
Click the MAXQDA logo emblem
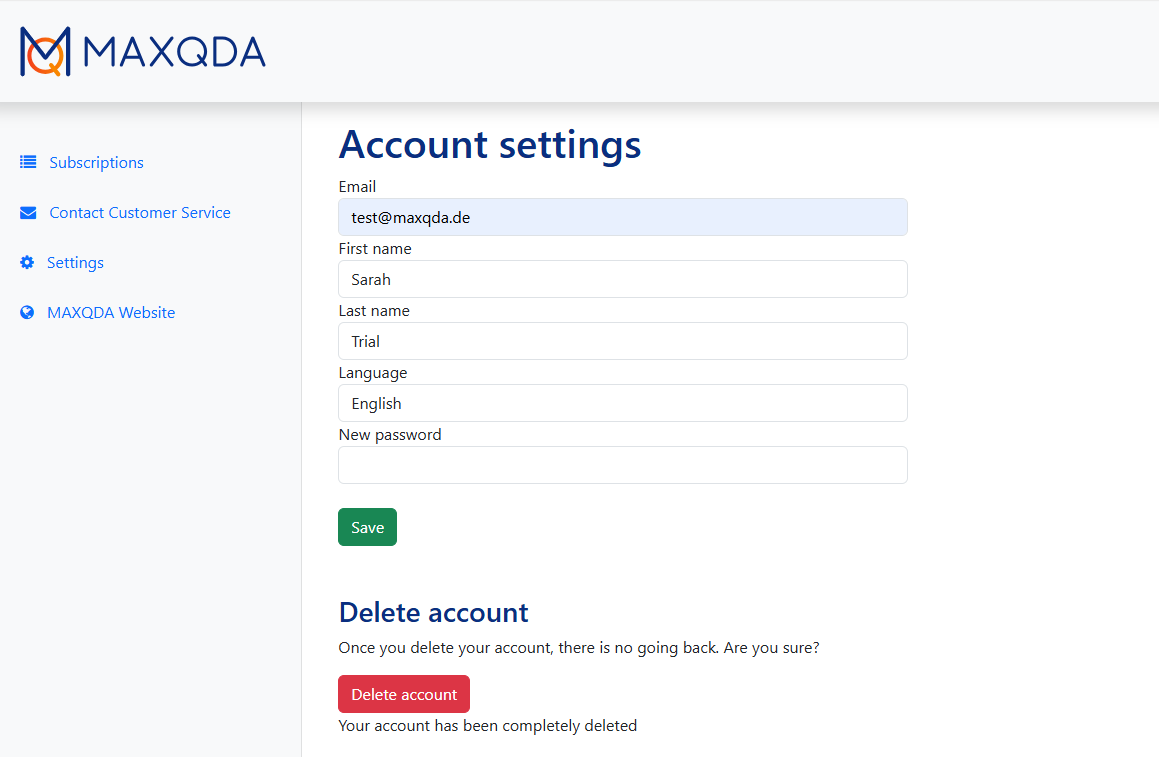(x=45, y=51)
